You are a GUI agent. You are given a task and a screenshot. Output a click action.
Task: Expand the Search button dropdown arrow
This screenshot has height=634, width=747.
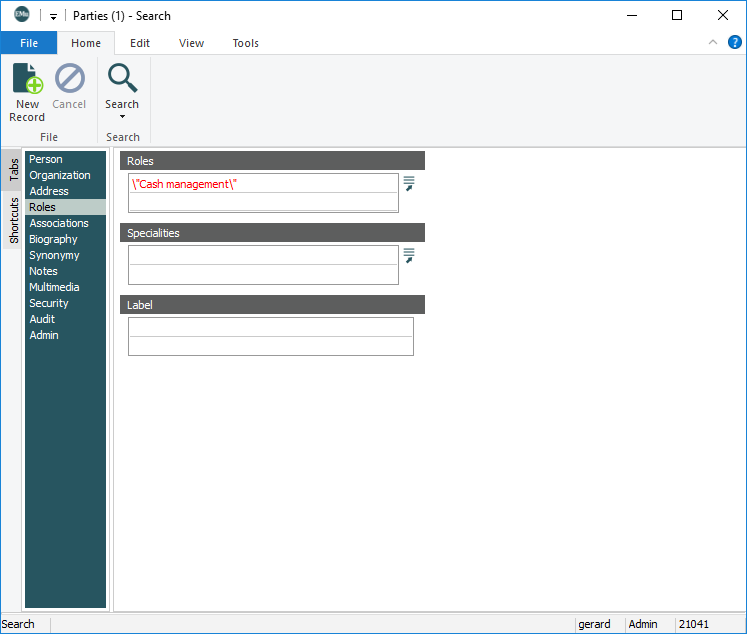coord(122,117)
